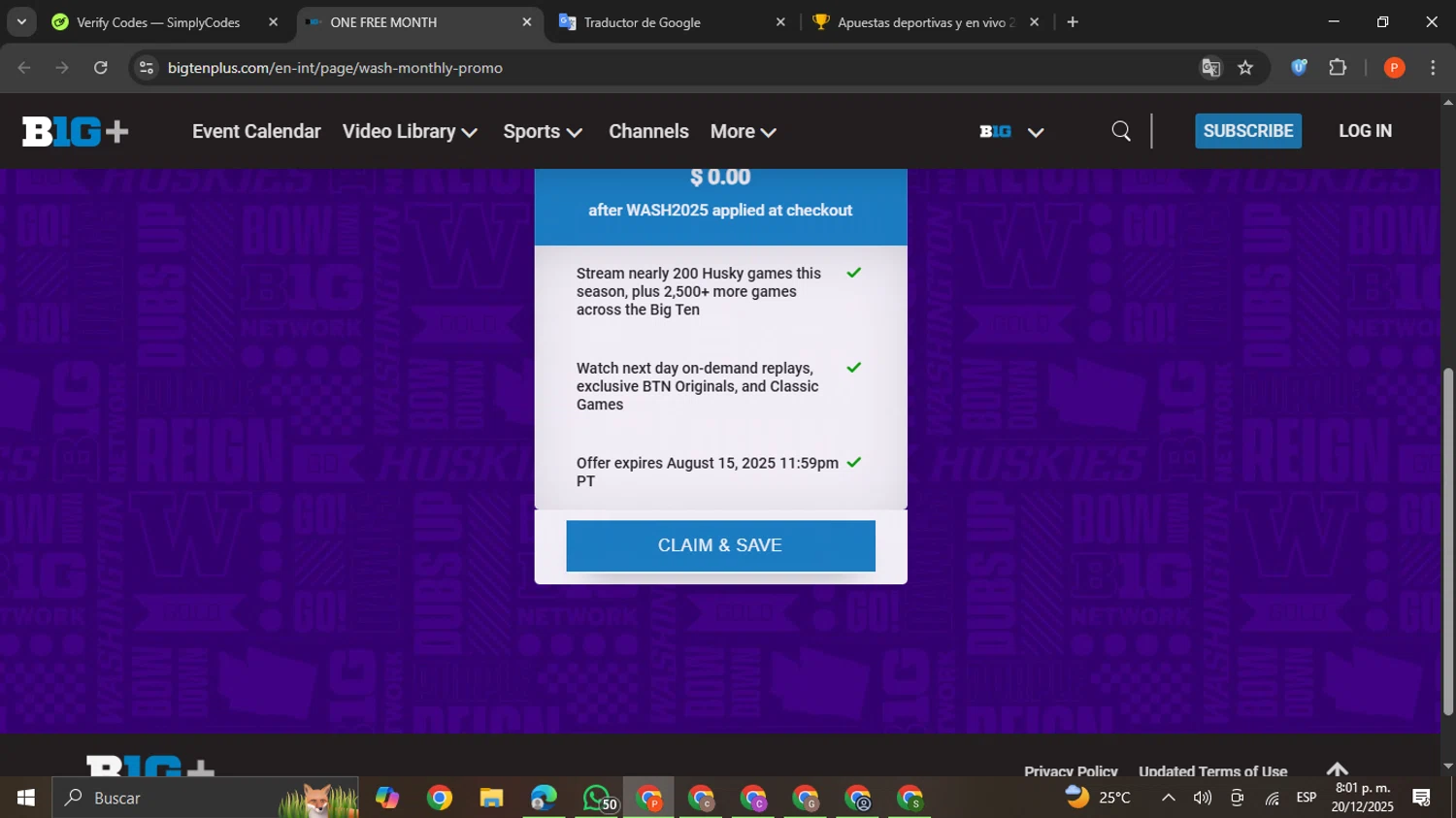Click the scroll-to-top arrow in footer
The width and height of the screenshot is (1456, 818).
pos(1337,769)
